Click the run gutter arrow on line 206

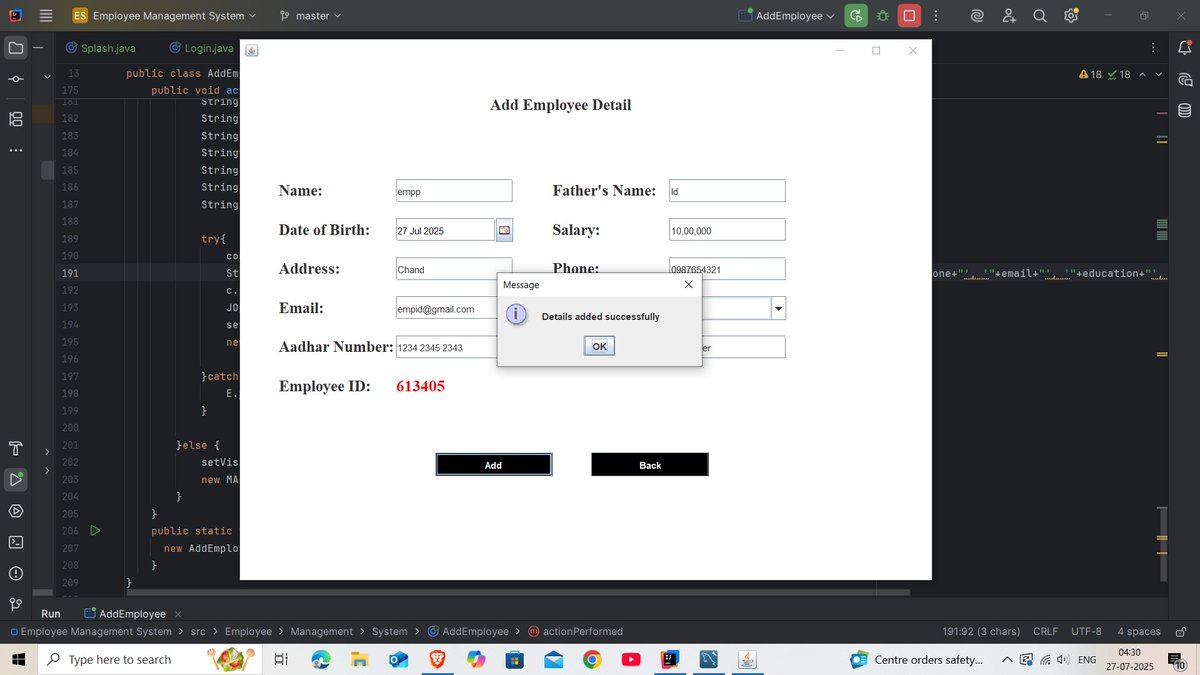95,531
